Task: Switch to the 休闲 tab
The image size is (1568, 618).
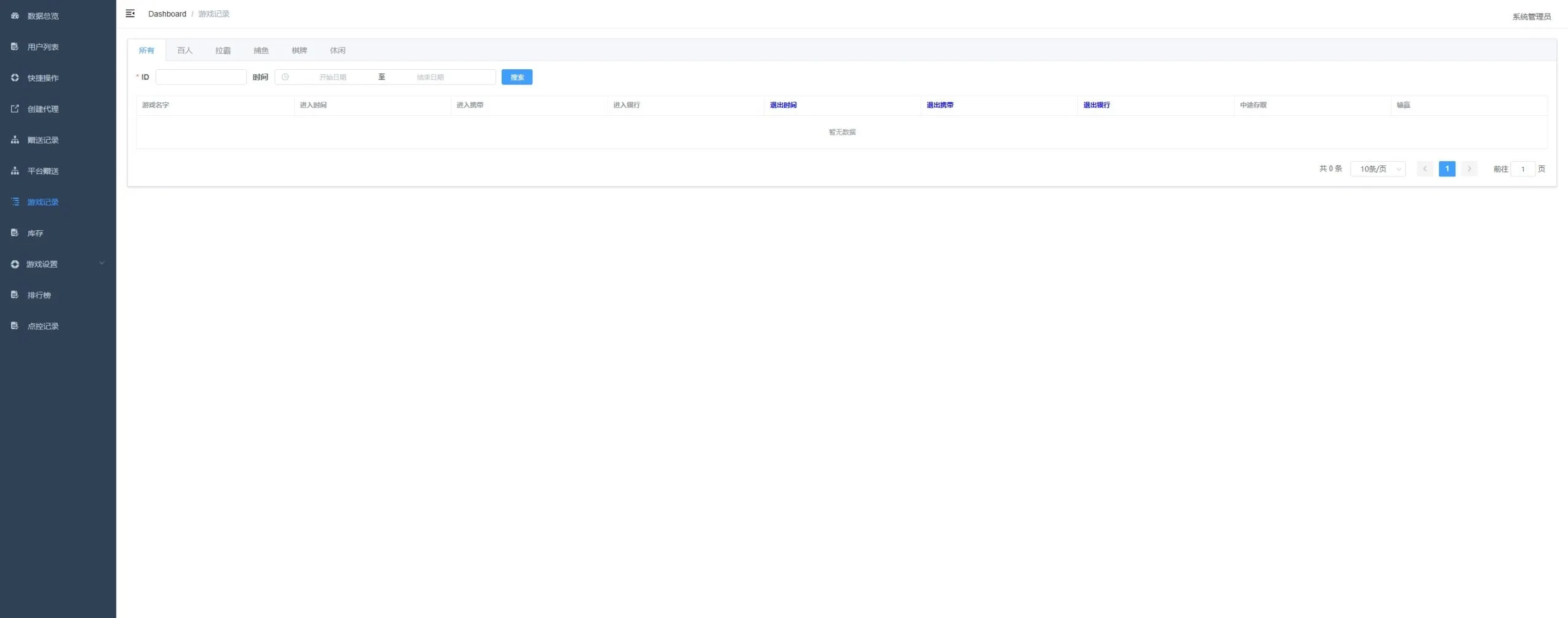Action: point(337,50)
